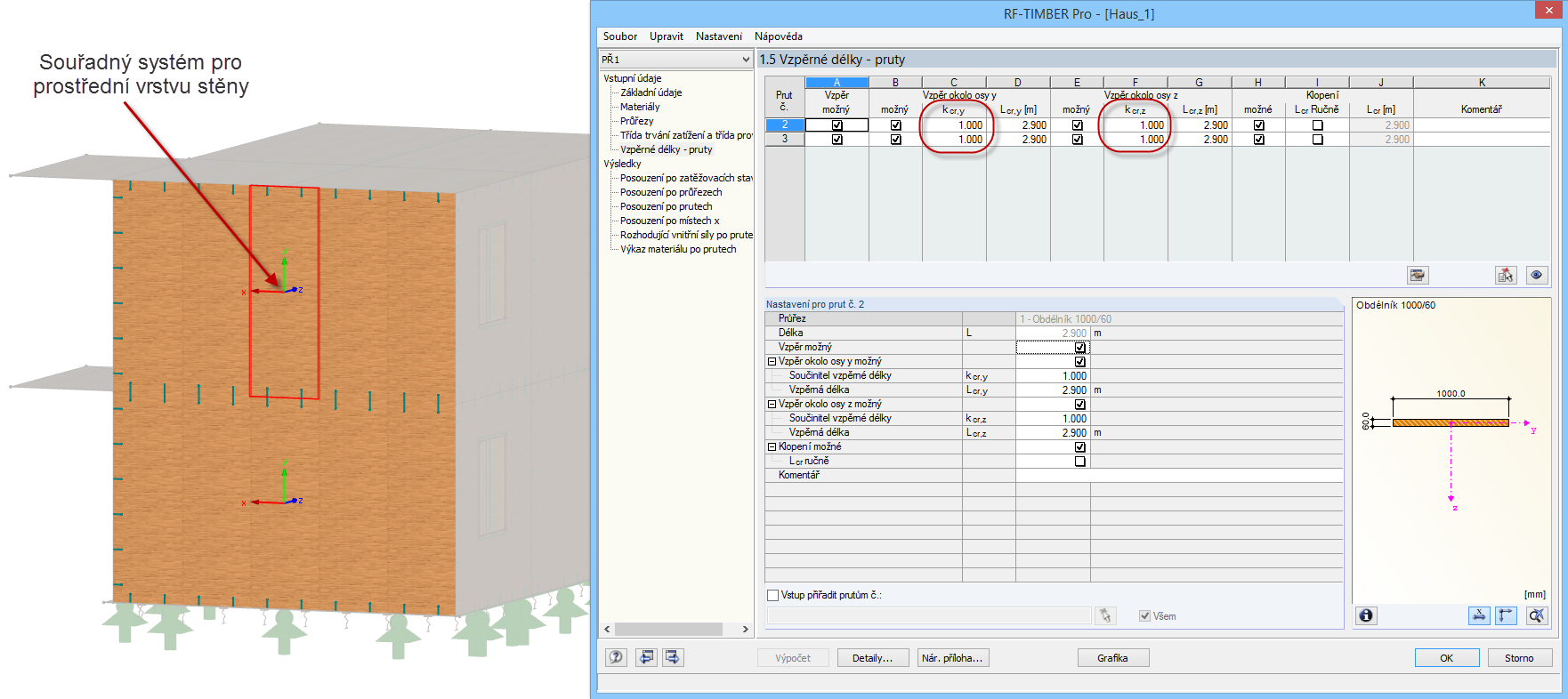This screenshot has height=699, width=1568.
Task: Click the Detaily... button
Action: tap(872, 658)
